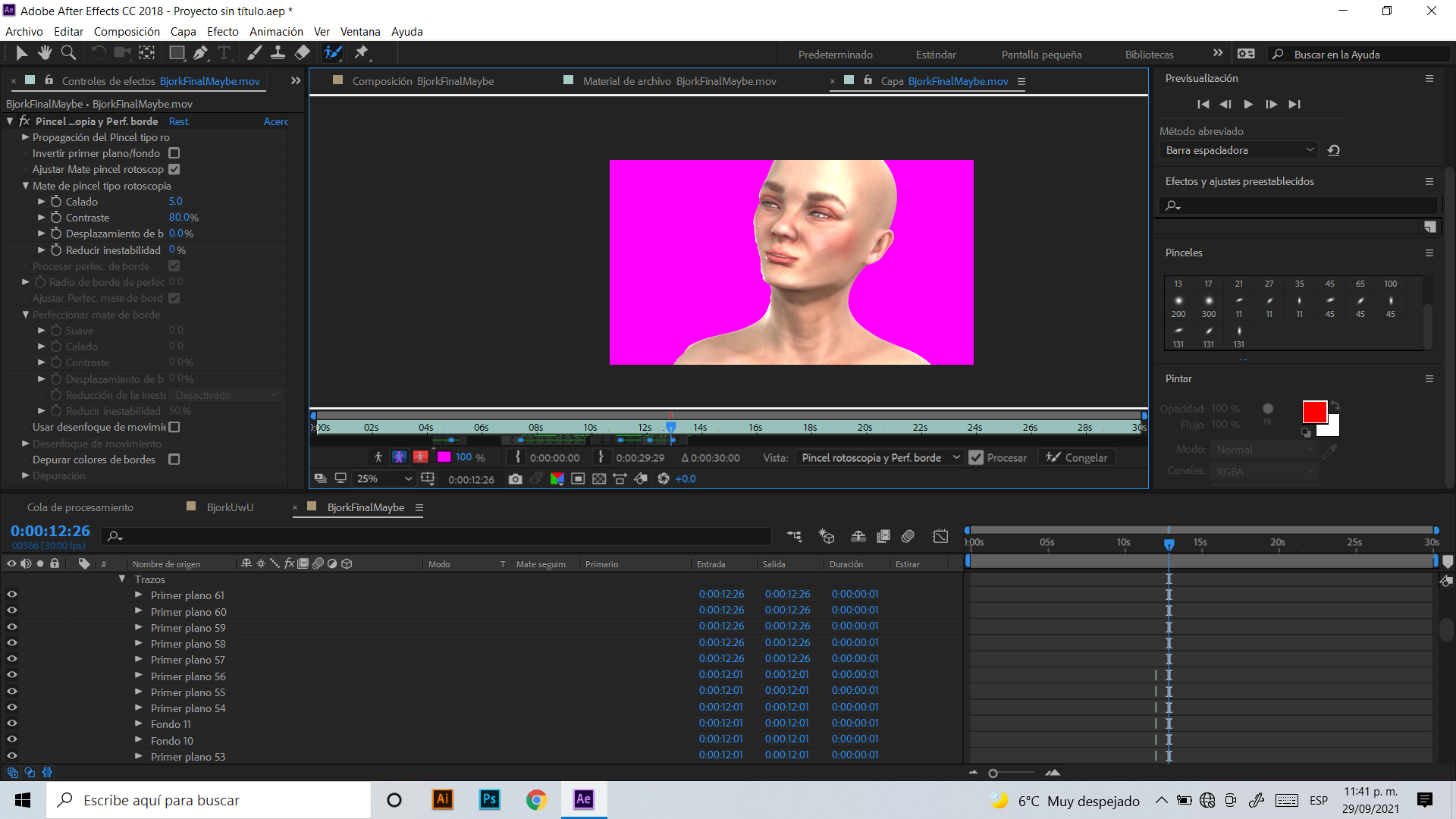The width and height of the screenshot is (1456, 819).
Task: Toggle alpha overlay red figure icon
Action: [x=420, y=457]
